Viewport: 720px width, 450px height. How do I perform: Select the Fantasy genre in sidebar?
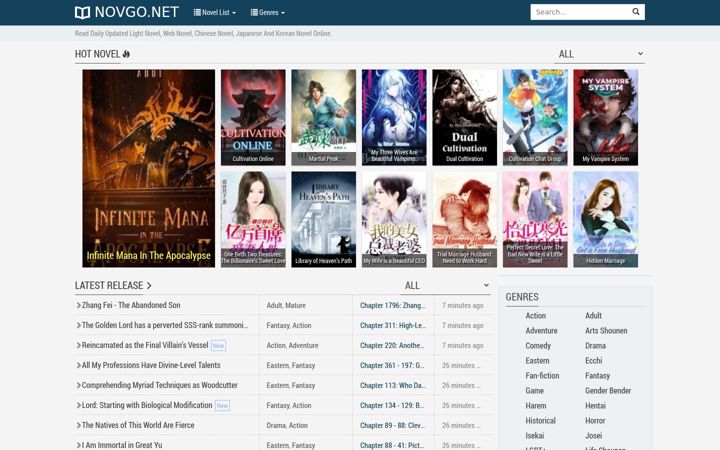(x=597, y=376)
